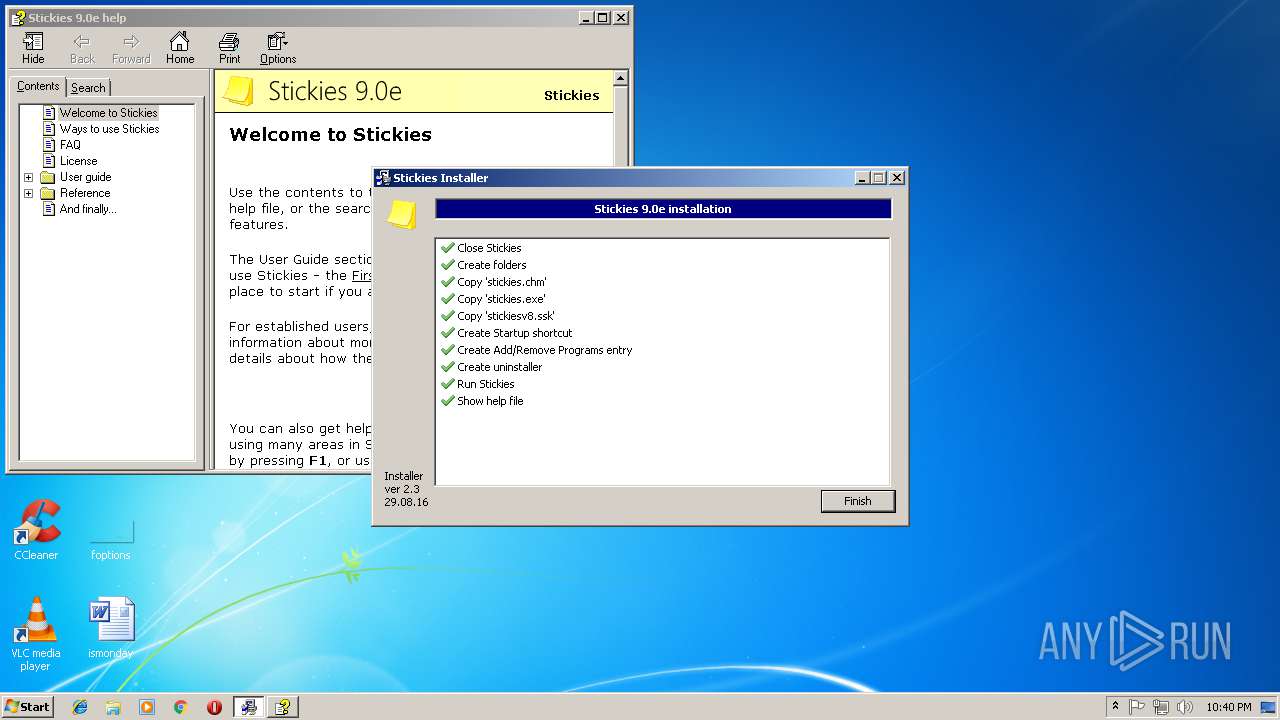Expand the User guide folder
Image resolution: width=1280 pixels, height=720 pixels.
[28, 177]
